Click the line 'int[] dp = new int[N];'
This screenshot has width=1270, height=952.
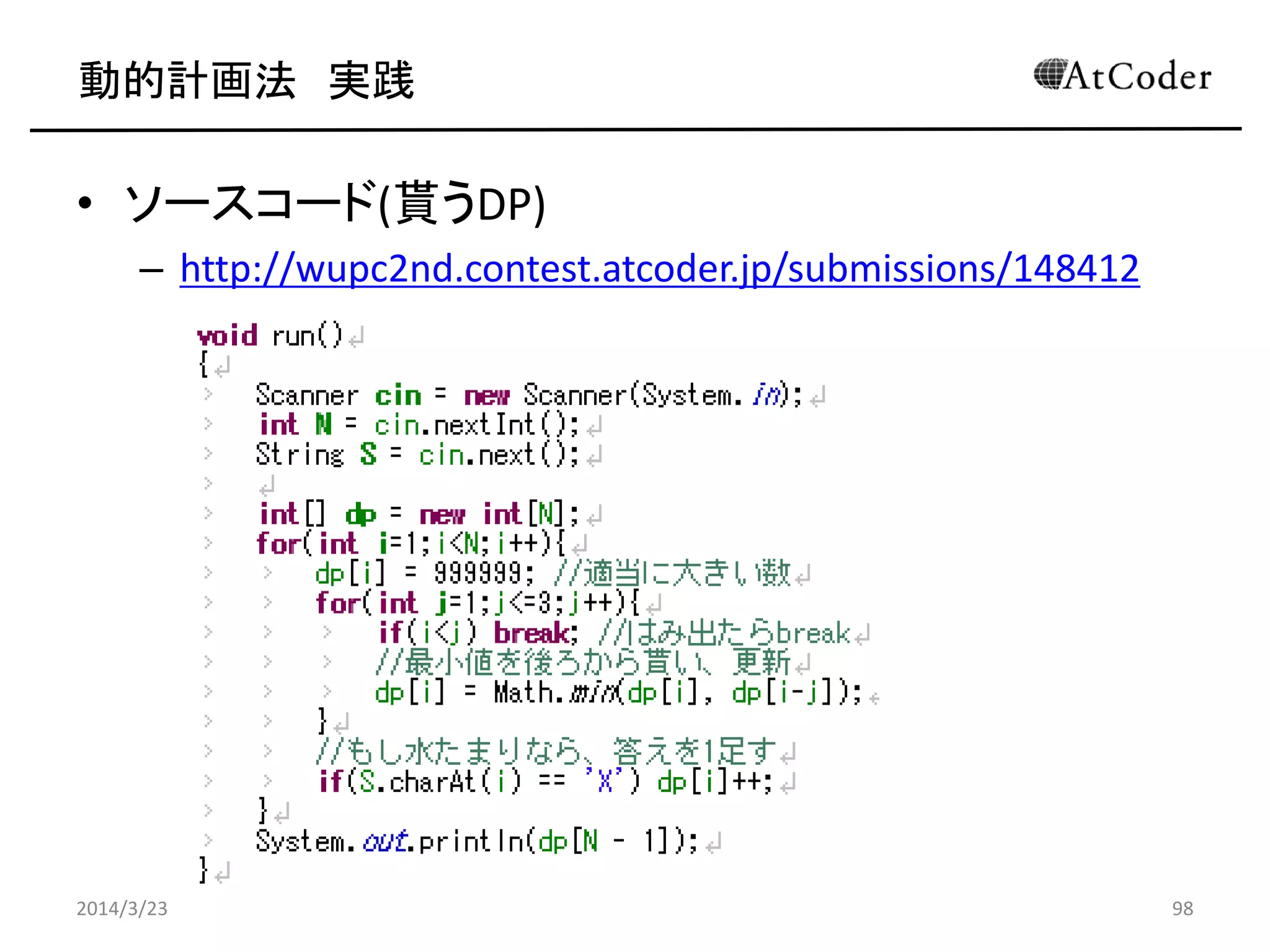coord(419,514)
